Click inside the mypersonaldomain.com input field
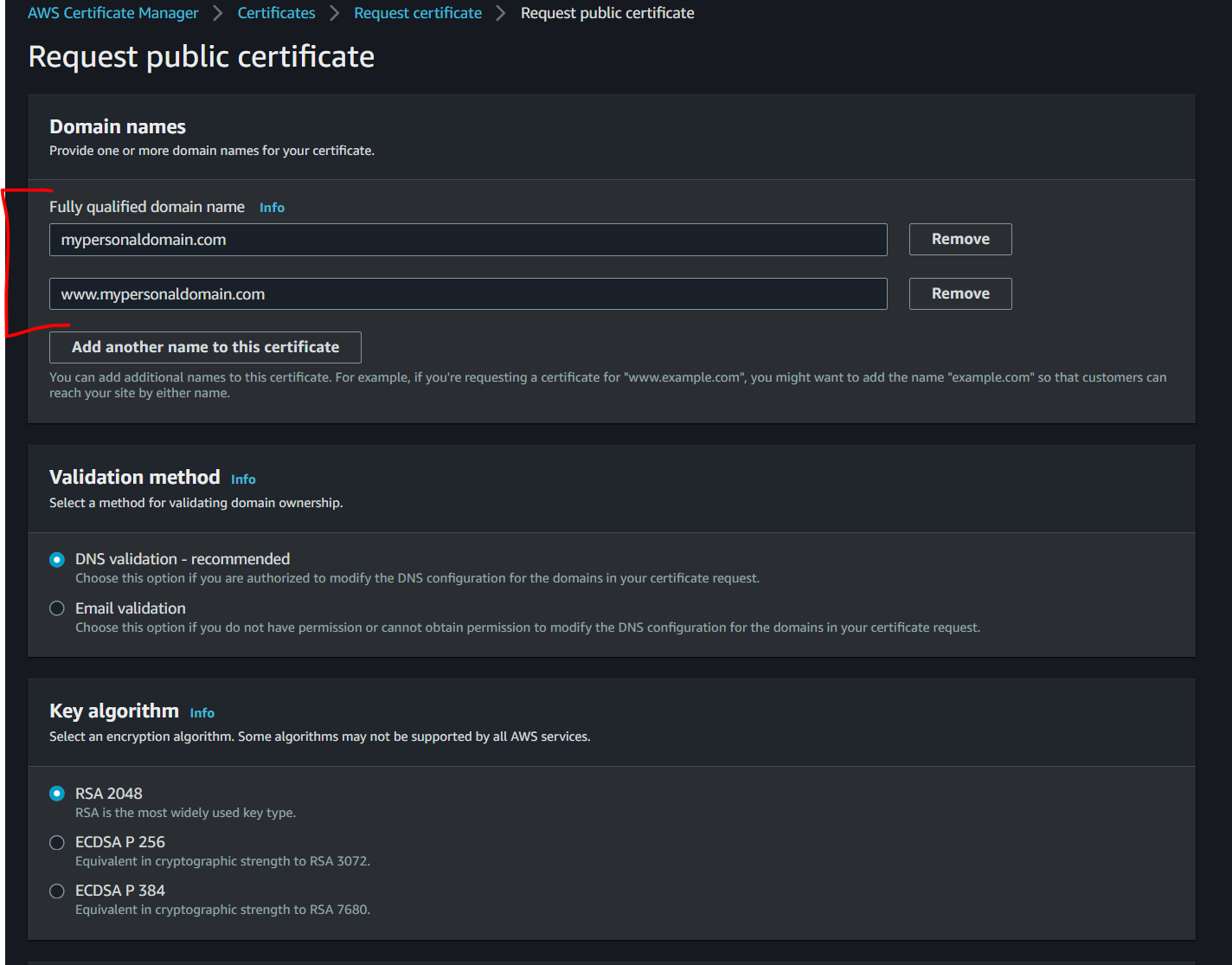This screenshot has width=1232, height=965. coord(467,240)
